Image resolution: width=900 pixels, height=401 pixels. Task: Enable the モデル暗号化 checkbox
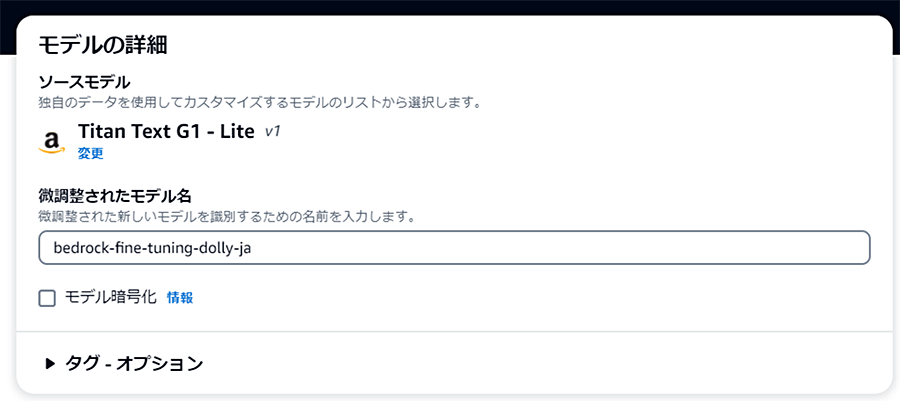click(x=47, y=298)
